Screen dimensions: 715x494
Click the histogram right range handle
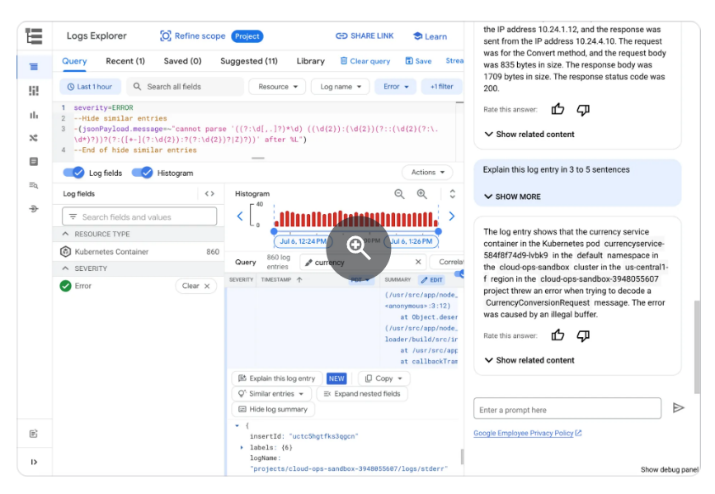pyautogui.click(x=439, y=231)
